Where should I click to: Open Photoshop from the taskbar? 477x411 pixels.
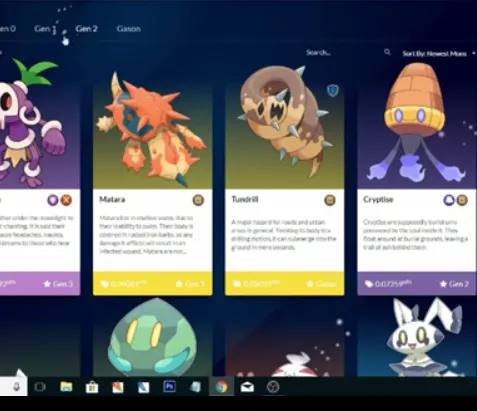coord(169,387)
